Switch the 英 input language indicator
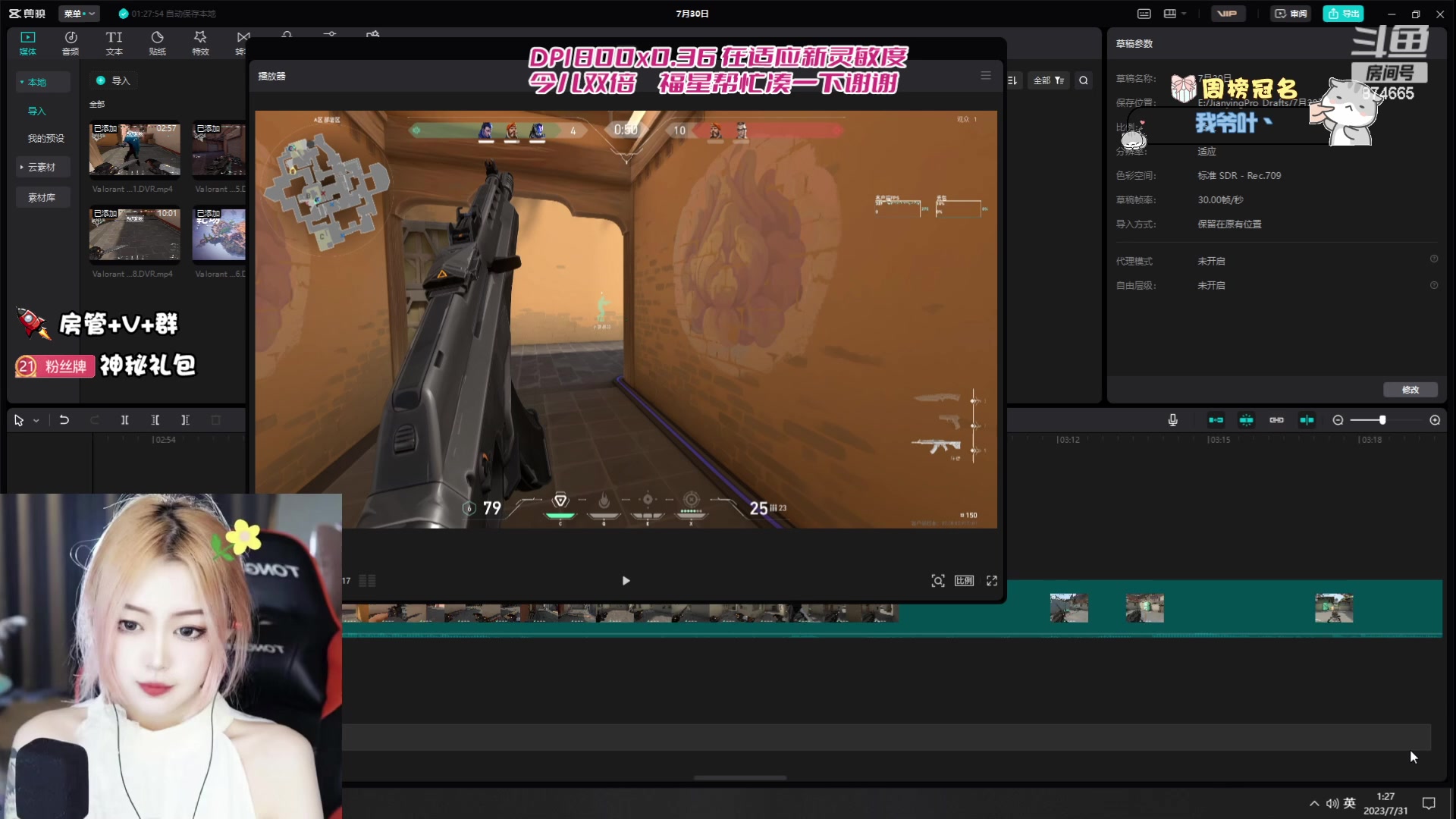This screenshot has height=819, width=1456. click(x=1350, y=803)
